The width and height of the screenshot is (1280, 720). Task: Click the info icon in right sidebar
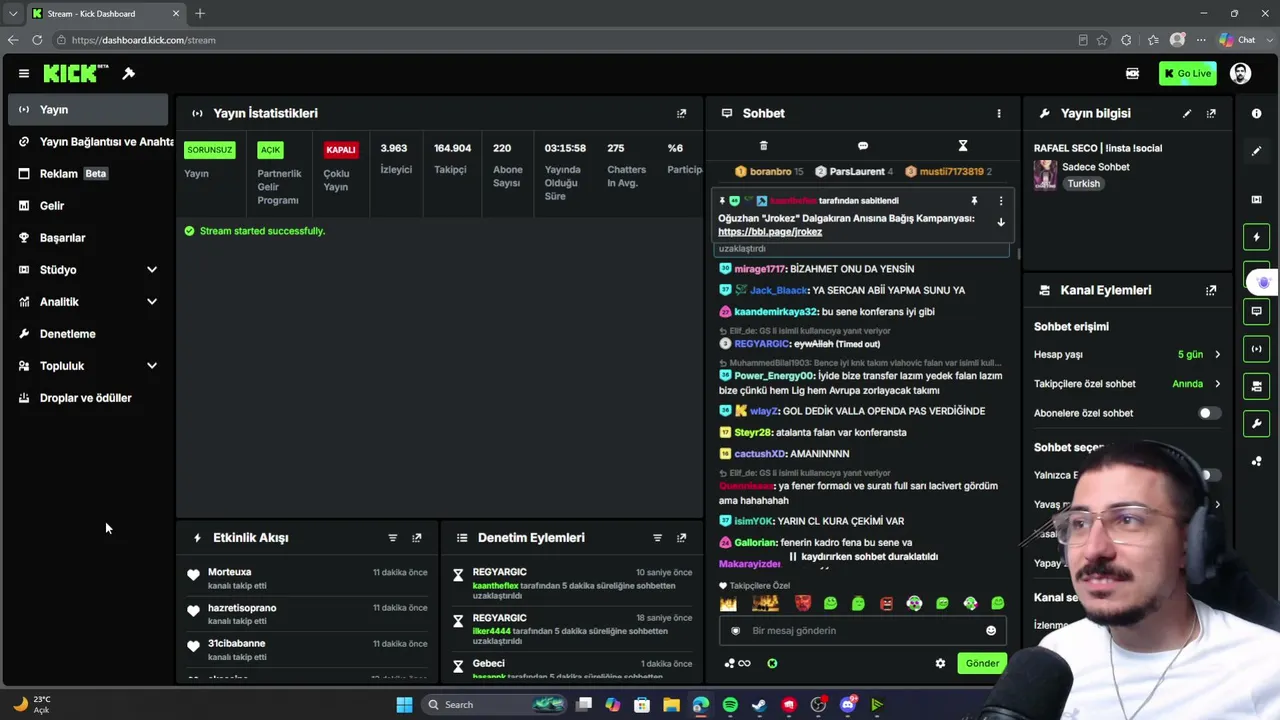(1257, 113)
